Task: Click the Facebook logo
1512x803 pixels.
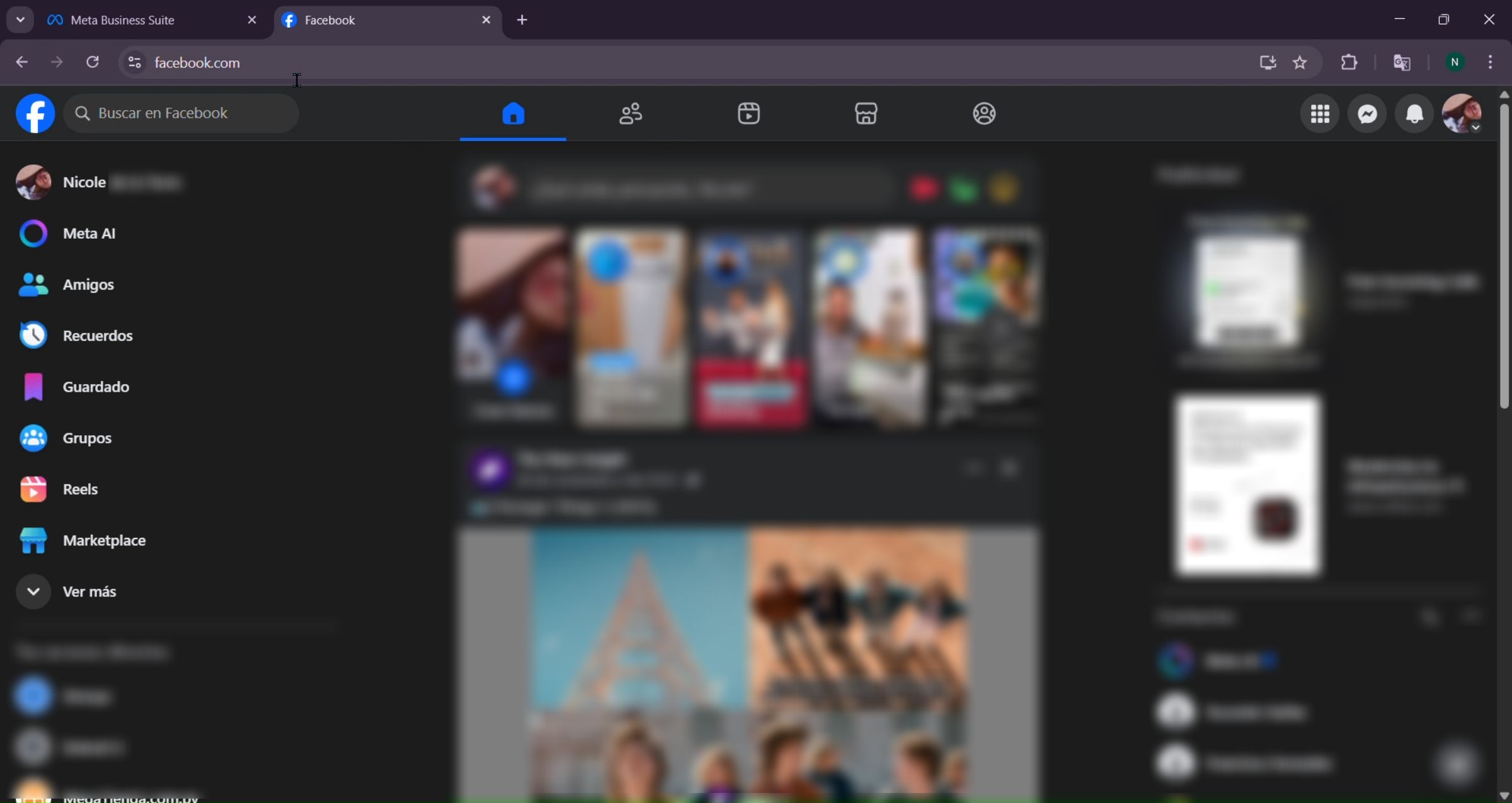Action: coord(35,113)
